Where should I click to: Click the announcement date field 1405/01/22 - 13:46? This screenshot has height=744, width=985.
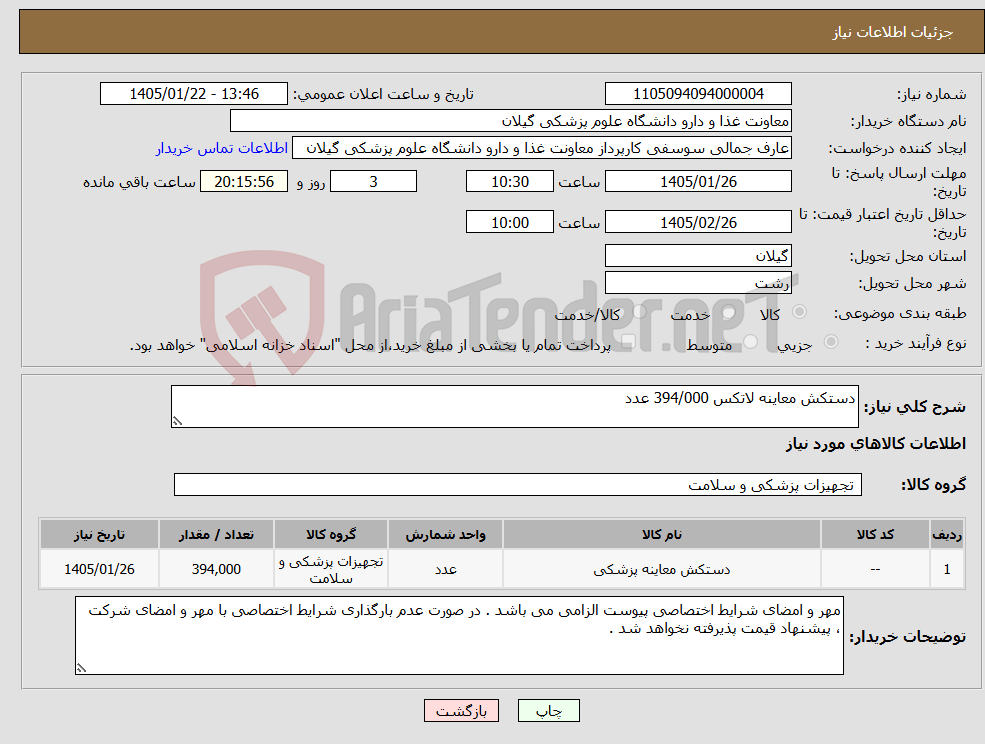[193, 94]
